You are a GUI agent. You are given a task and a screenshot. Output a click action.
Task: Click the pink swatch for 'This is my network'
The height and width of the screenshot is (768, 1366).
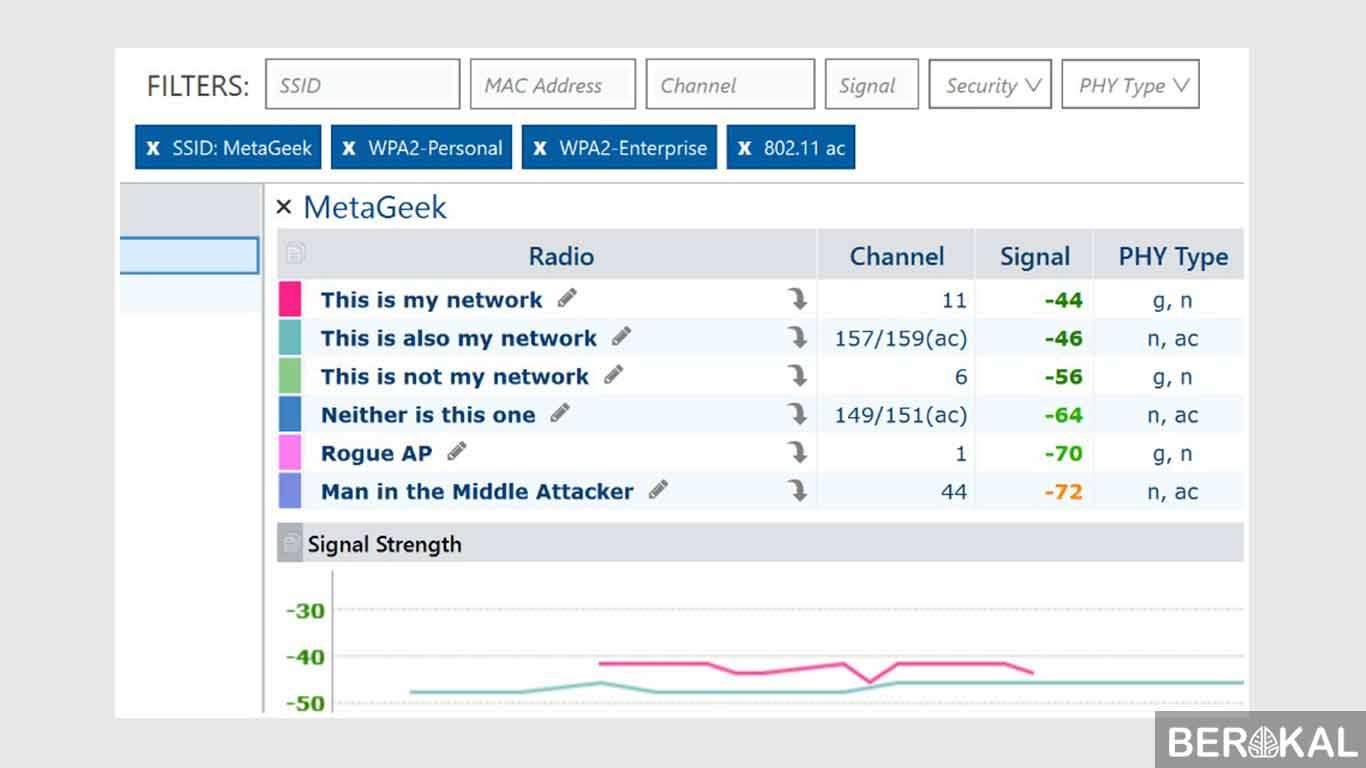click(289, 299)
